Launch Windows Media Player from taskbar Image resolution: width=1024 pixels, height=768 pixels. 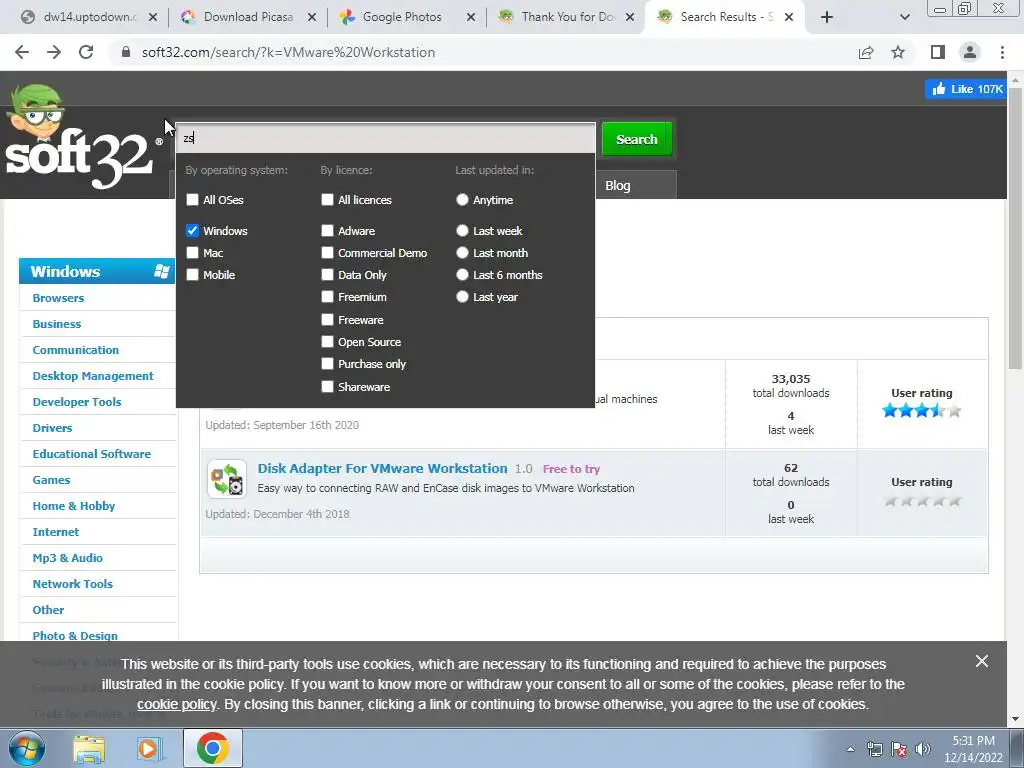[149, 748]
